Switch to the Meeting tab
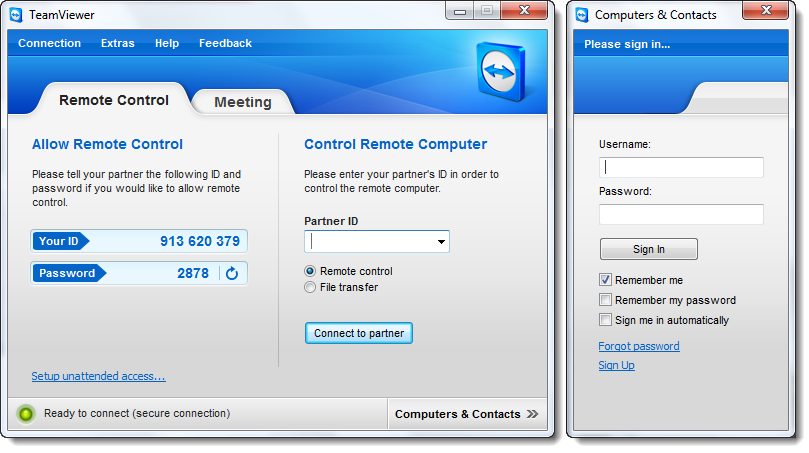Image resolution: width=809 pixels, height=453 pixels. pyautogui.click(x=243, y=102)
